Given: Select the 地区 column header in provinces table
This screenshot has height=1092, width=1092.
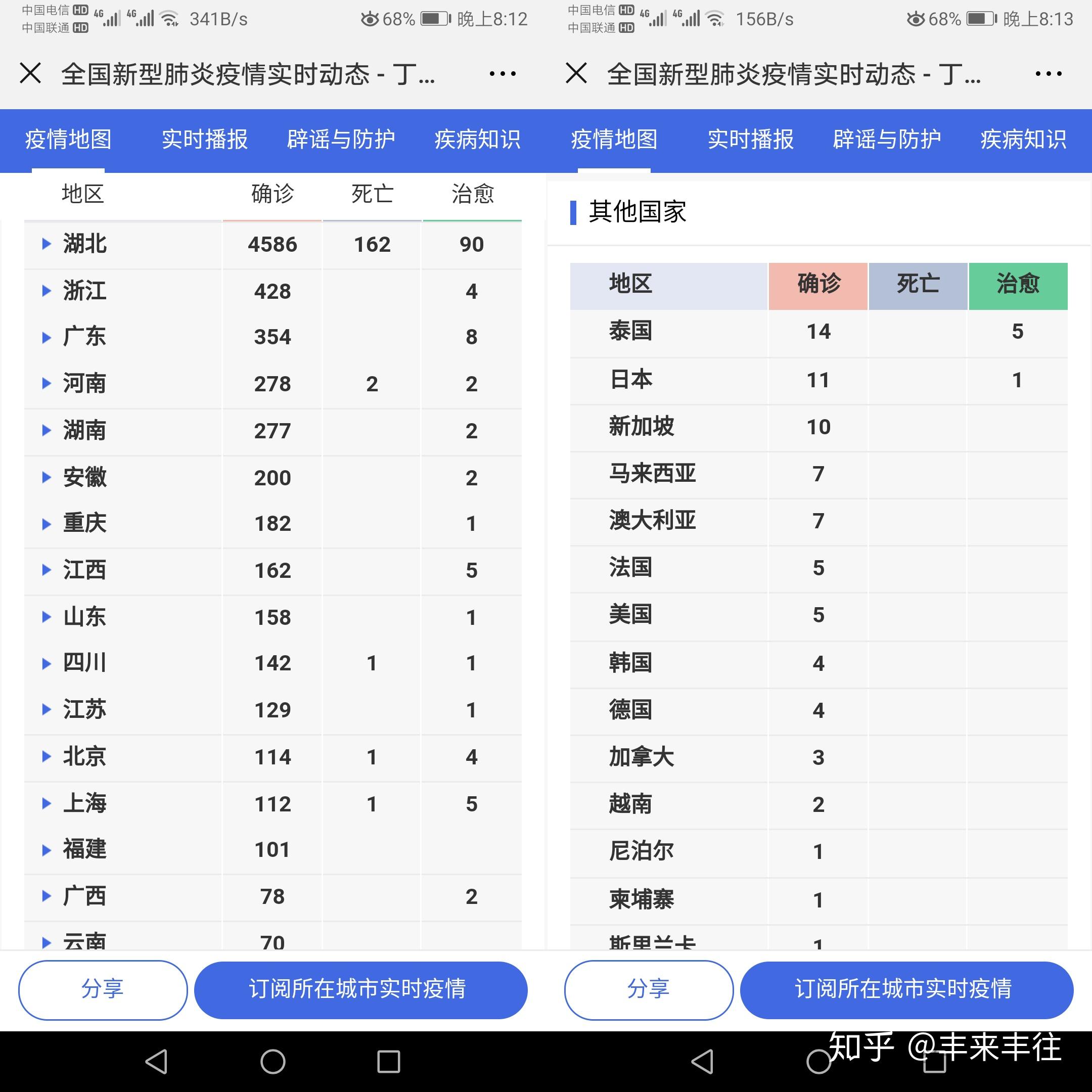Looking at the screenshot, I should (x=82, y=194).
